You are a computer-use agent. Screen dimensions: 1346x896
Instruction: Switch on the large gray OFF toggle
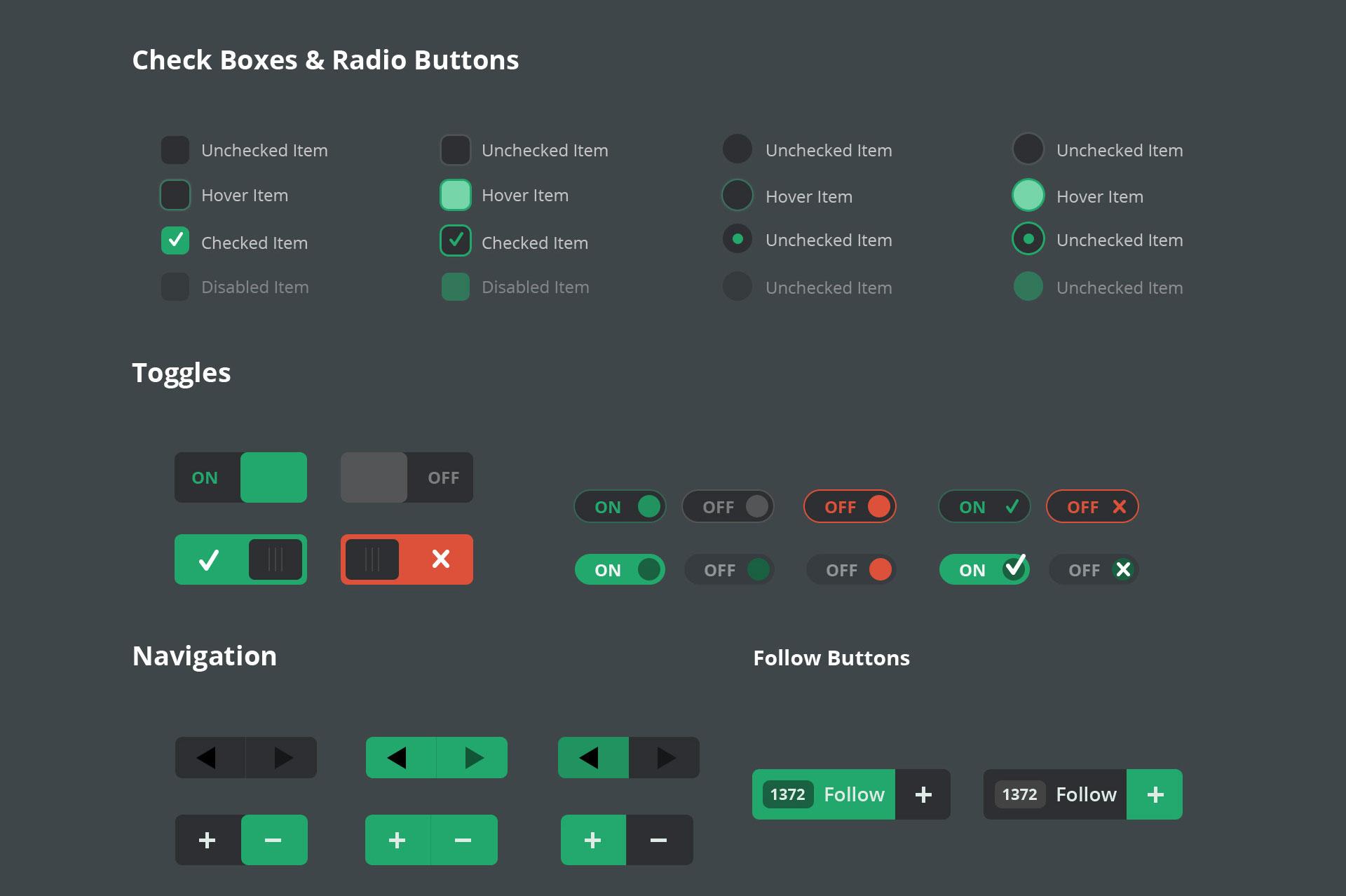pyautogui.click(x=407, y=477)
